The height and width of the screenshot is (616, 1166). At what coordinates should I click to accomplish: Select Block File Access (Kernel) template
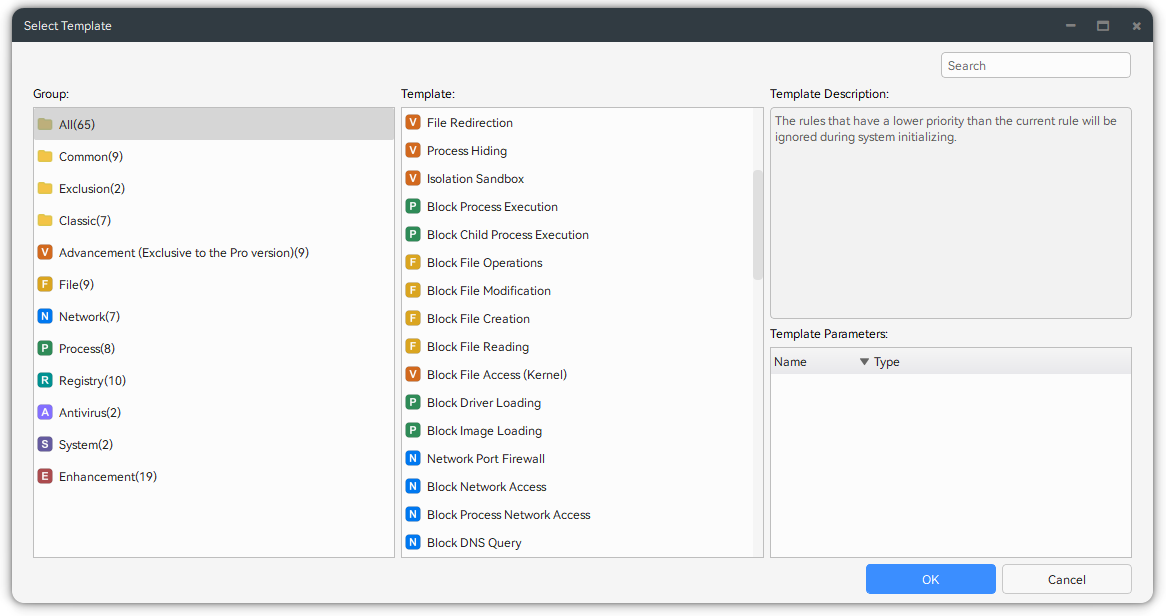click(x=496, y=375)
